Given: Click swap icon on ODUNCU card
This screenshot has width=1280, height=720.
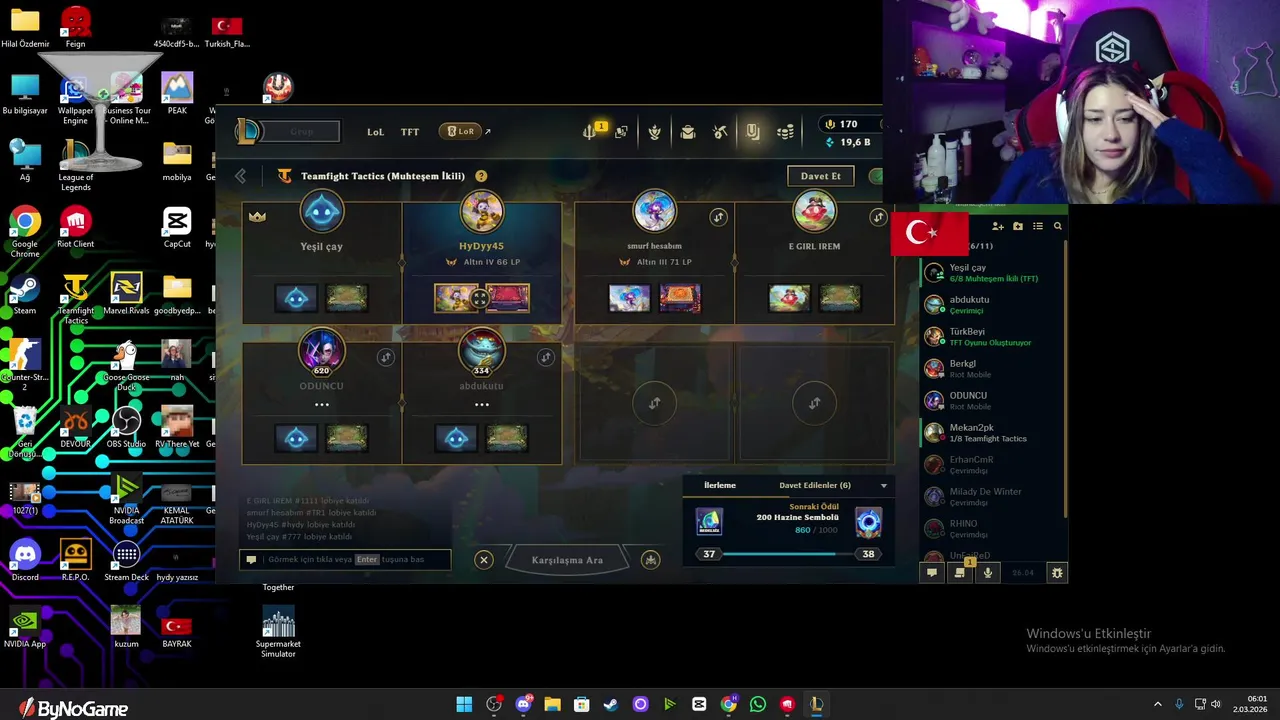Looking at the screenshot, I should point(386,357).
